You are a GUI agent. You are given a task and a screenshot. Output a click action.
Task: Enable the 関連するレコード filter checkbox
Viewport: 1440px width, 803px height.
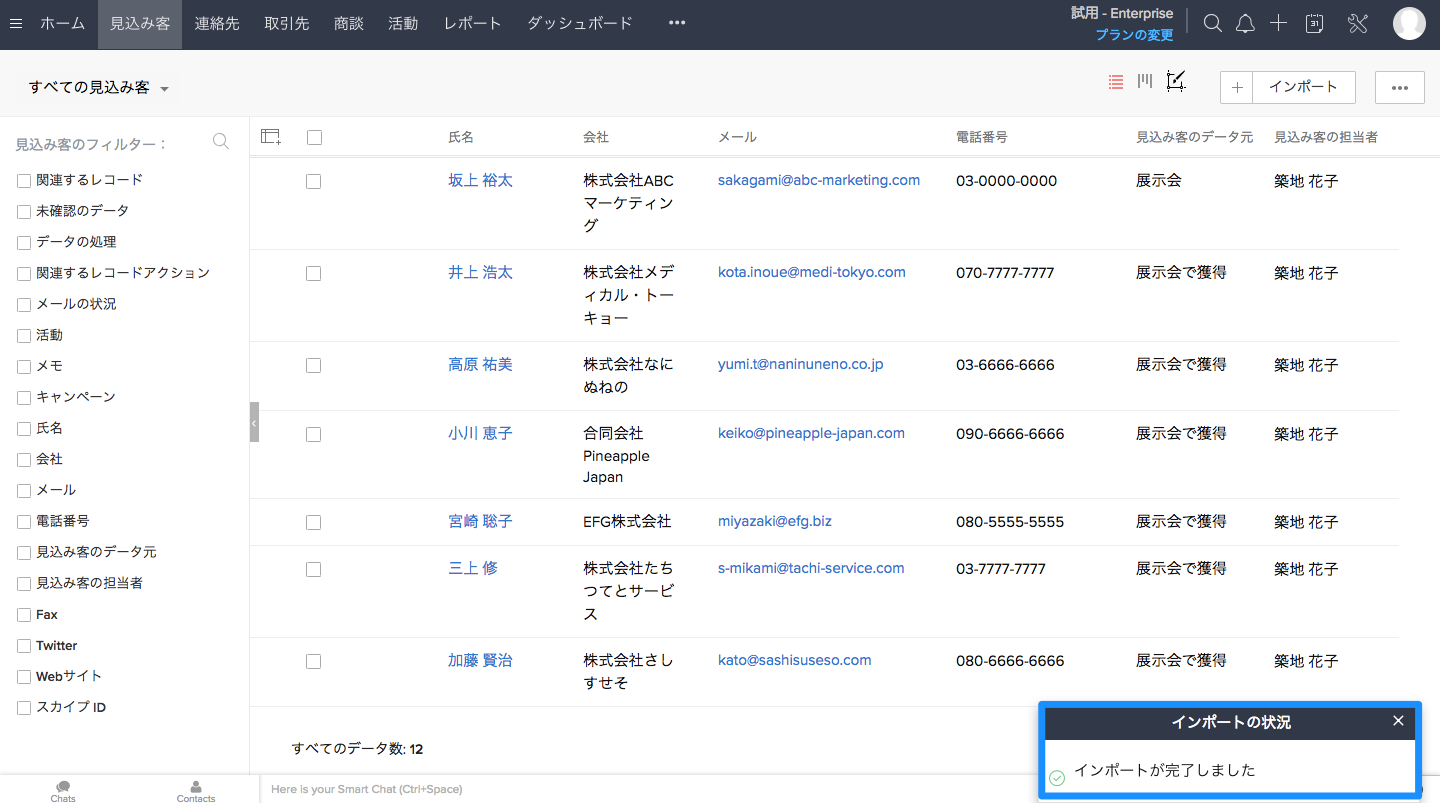pos(24,181)
